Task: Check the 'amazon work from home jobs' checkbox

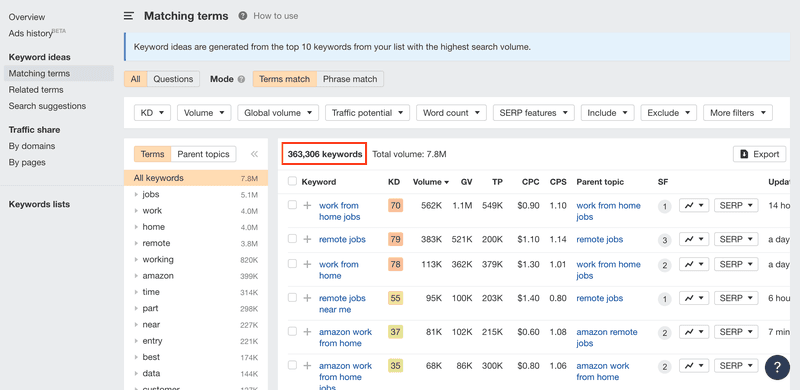Action: point(292,365)
